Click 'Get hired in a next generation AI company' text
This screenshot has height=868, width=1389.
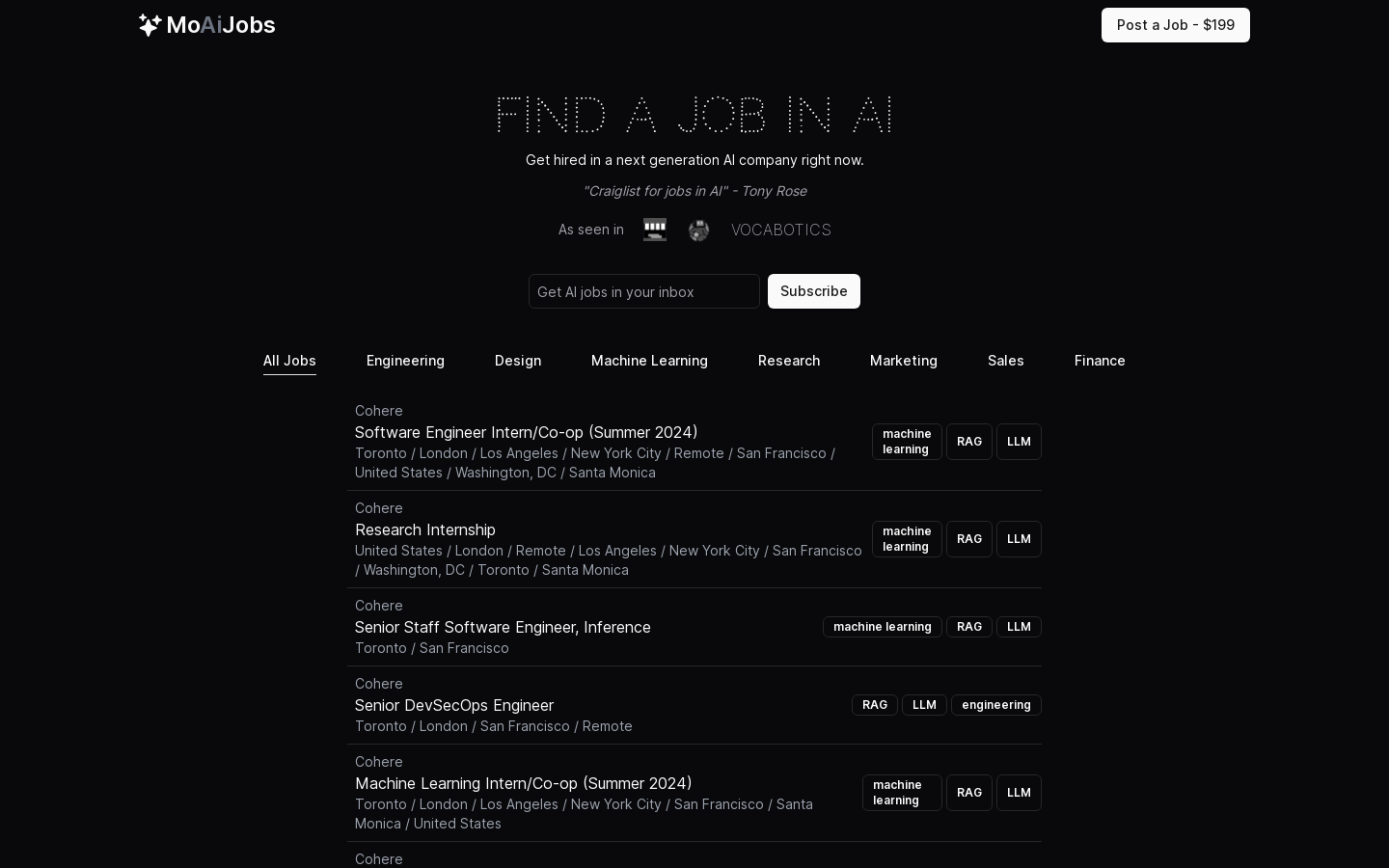click(x=694, y=160)
